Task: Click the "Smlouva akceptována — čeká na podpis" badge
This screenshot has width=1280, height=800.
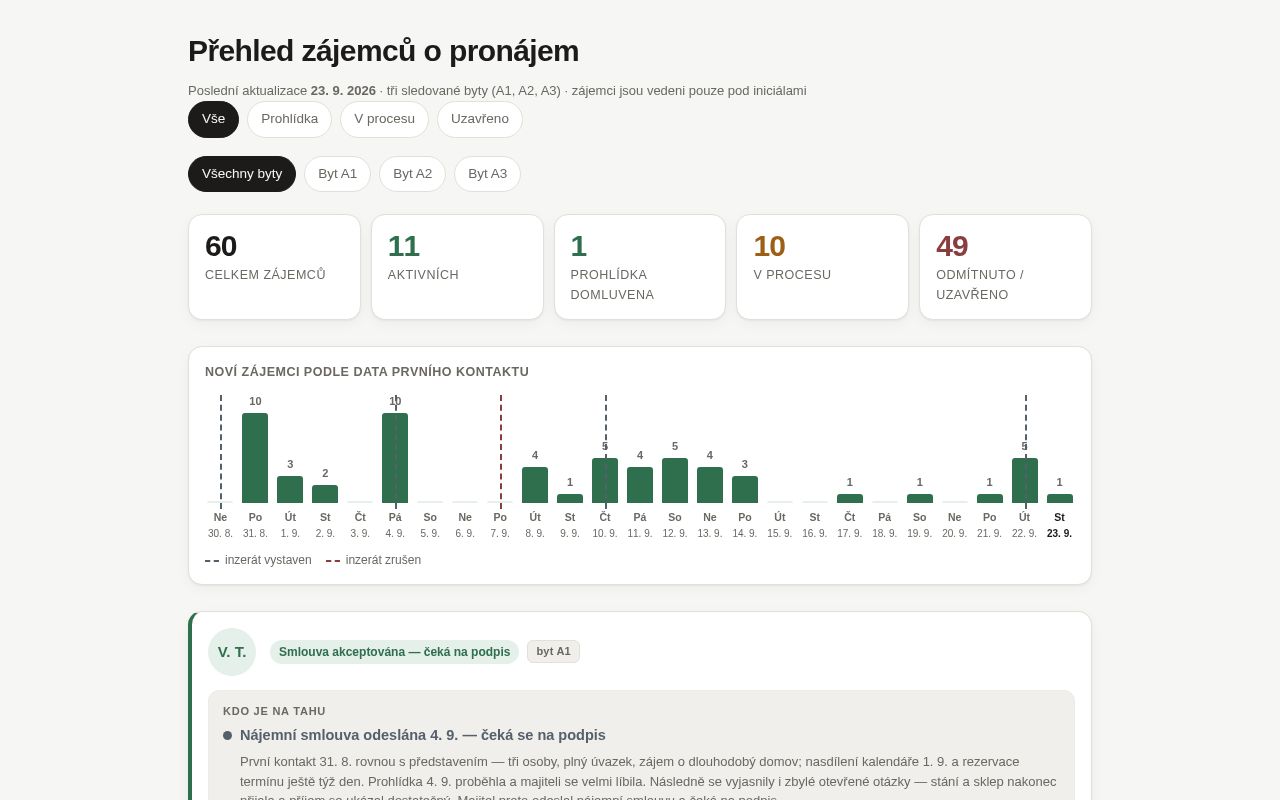Action: 394,652
